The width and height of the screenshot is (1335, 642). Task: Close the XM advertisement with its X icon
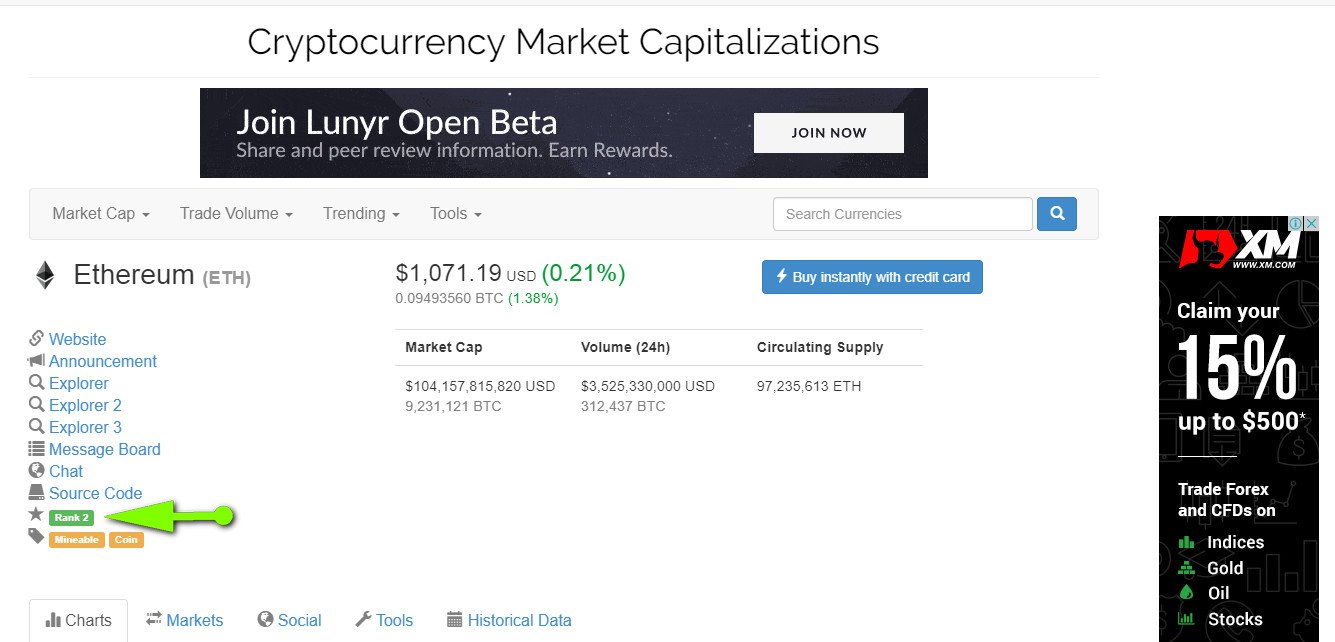pos(1312,224)
